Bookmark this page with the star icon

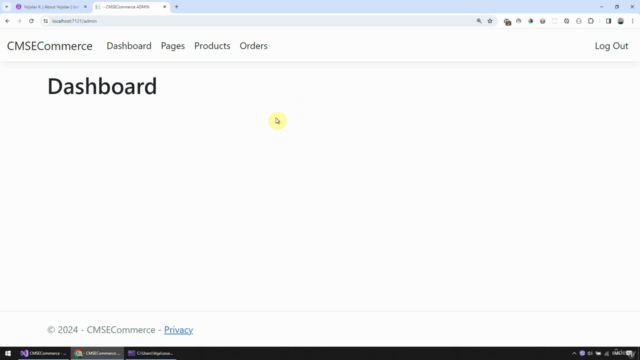tap(490, 21)
